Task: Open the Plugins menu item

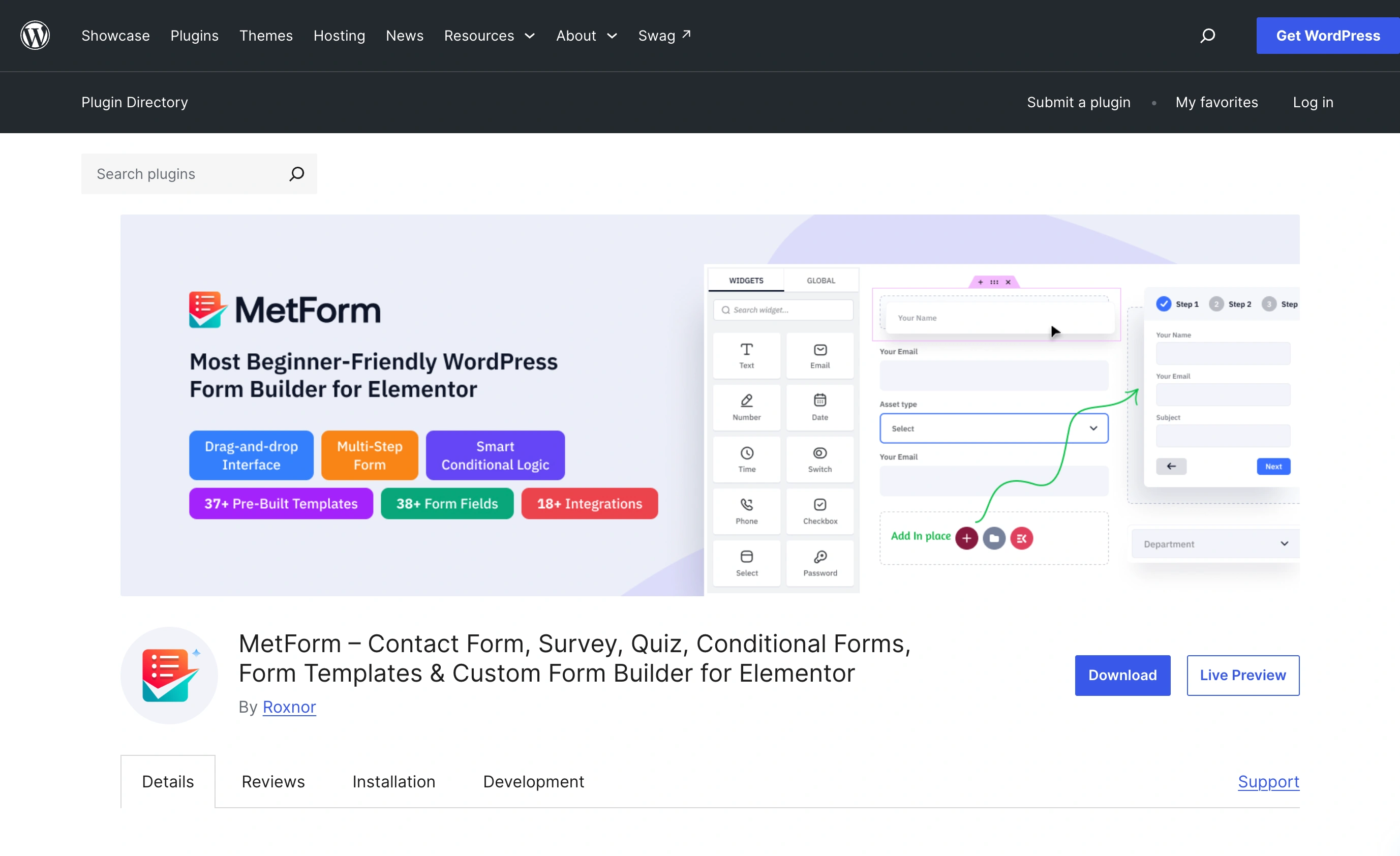Action: point(194,36)
